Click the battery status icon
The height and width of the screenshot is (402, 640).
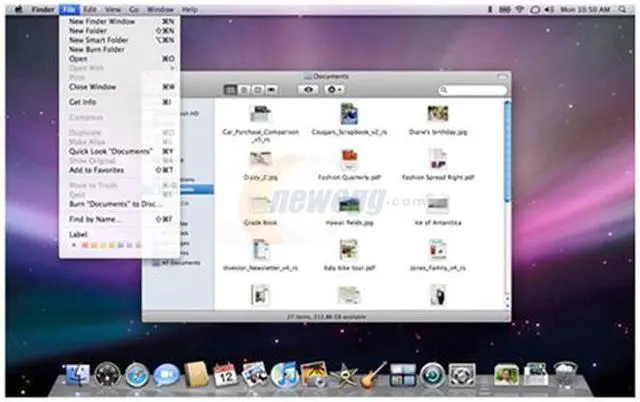[505, 9]
